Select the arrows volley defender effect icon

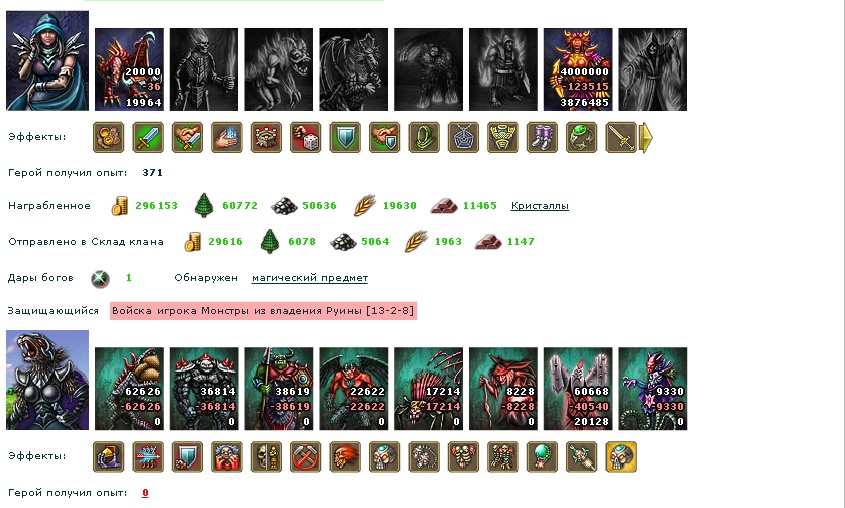(148, 457)
